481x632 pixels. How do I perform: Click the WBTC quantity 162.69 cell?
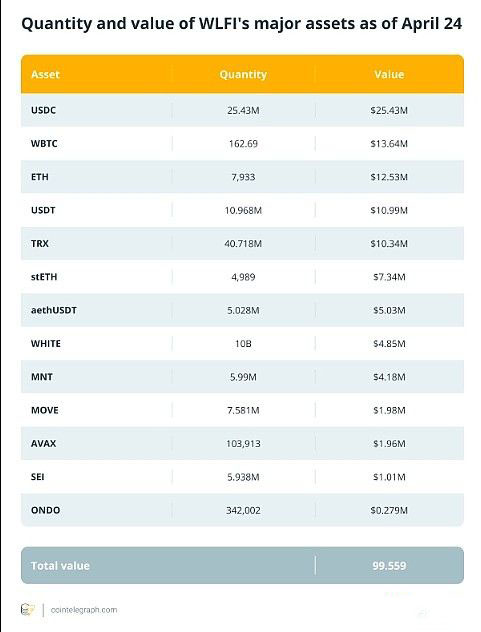click(243, 143)
